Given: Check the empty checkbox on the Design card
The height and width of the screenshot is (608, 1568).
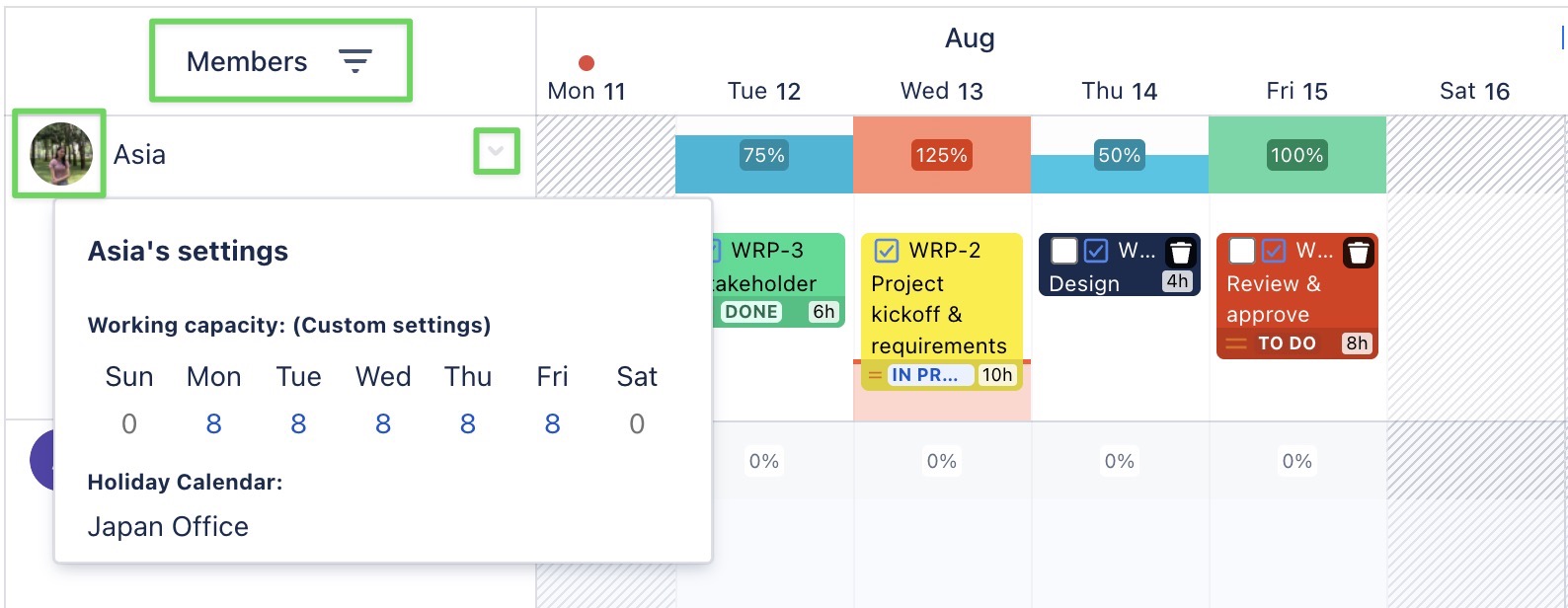Looking at the screenshot, I should (1063, 252).
